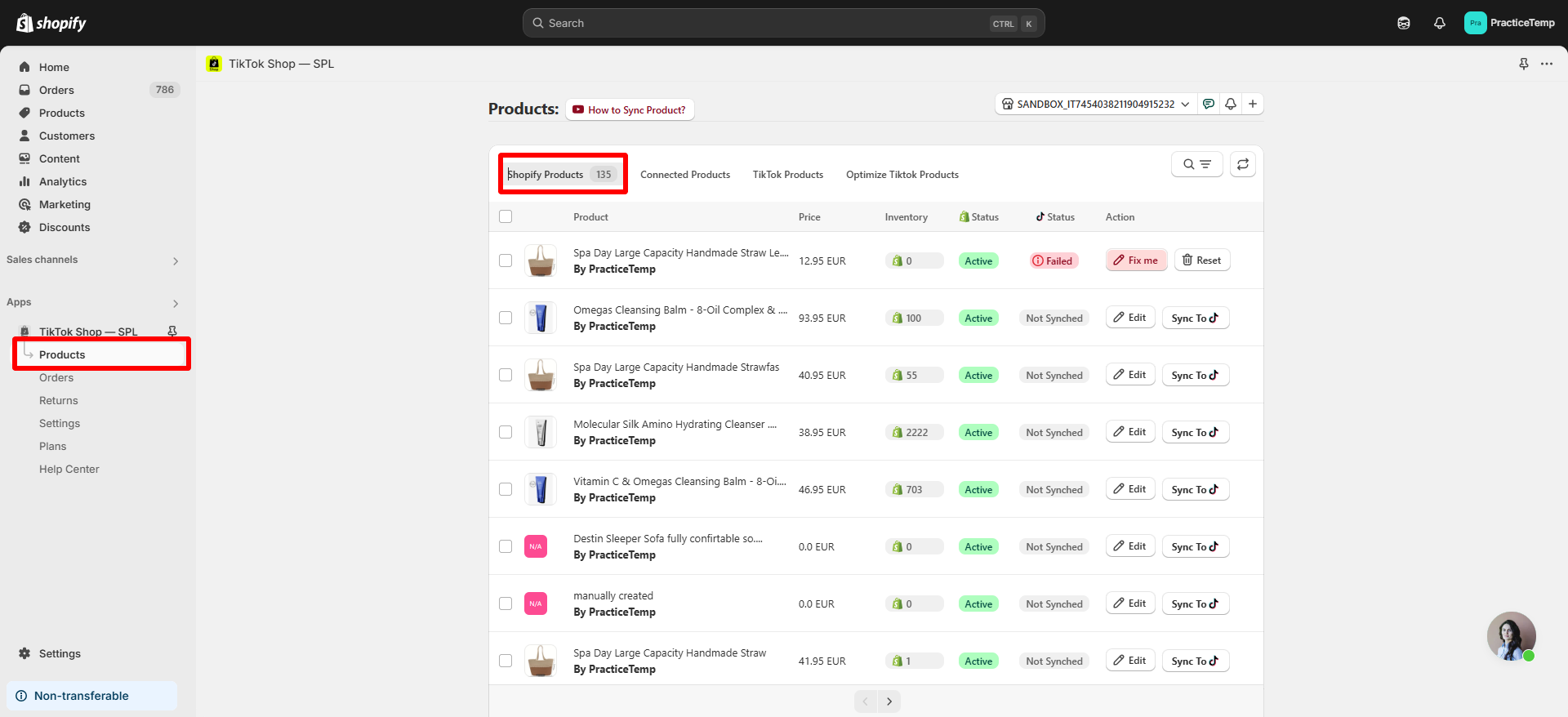Open the chat icon beside the sandbox selector
Viewport: 1568px width, 717px height.
pyautogui.click(x=1209, y=104)
